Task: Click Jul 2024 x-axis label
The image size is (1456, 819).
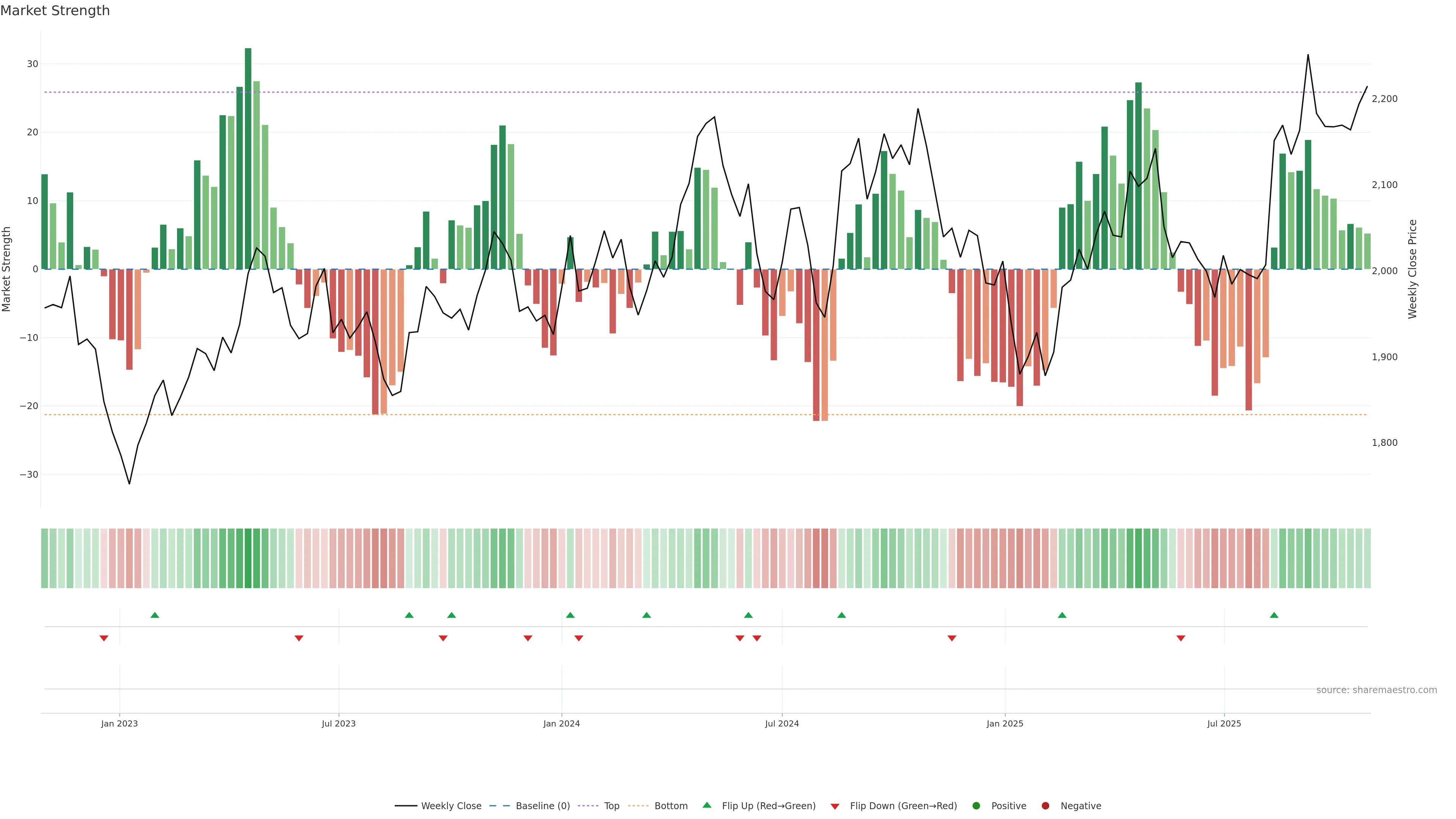Action: point(782,723)
